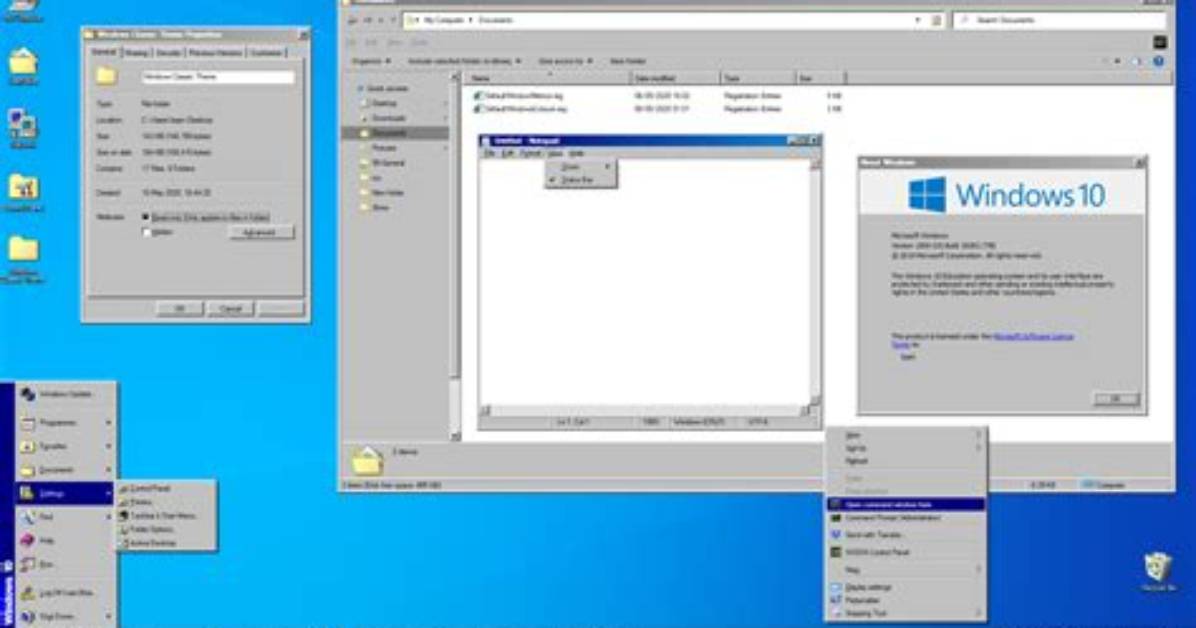1196x628 pixels.
Task: Expand the Shut Down submenu arrow
Action: click(x=108, y=616)
